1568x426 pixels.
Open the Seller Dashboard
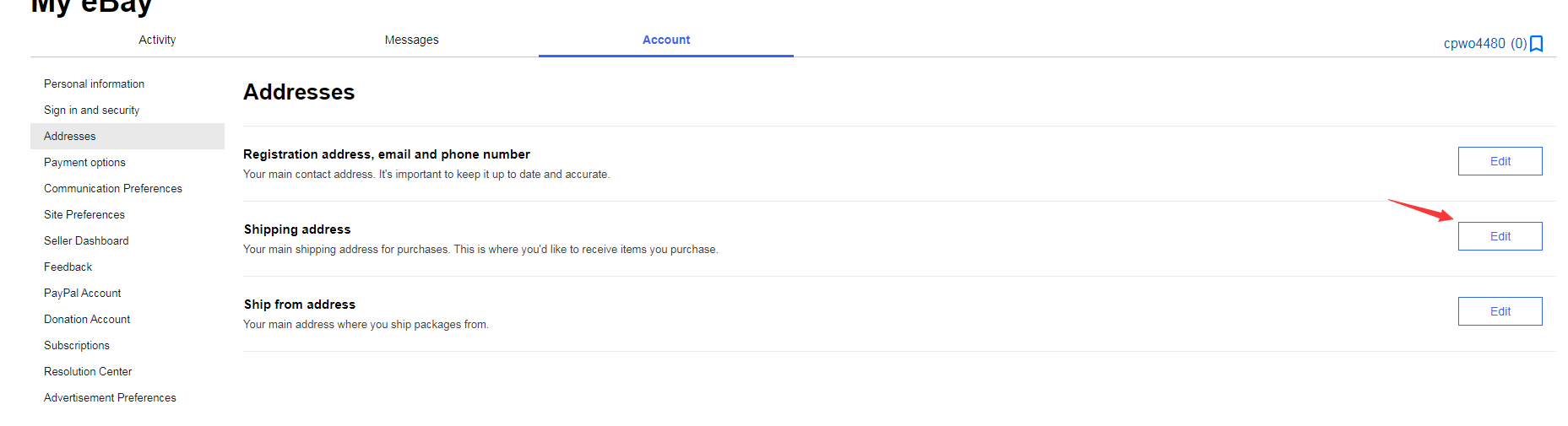[86, 240]
